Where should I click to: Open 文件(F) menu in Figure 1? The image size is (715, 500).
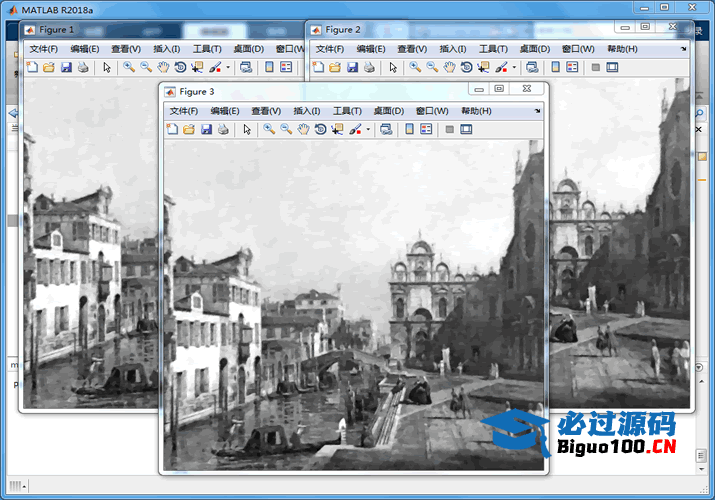point(43,49)
